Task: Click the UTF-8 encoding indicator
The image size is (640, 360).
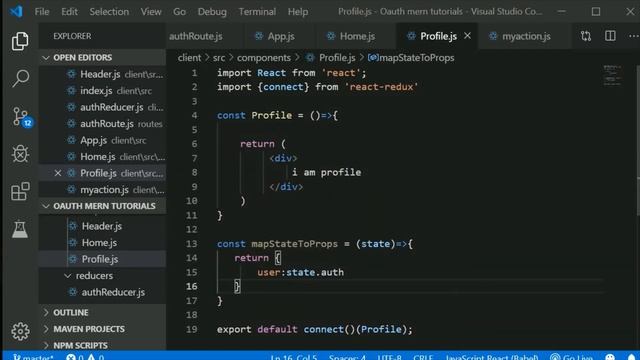Action: point(389,357)
